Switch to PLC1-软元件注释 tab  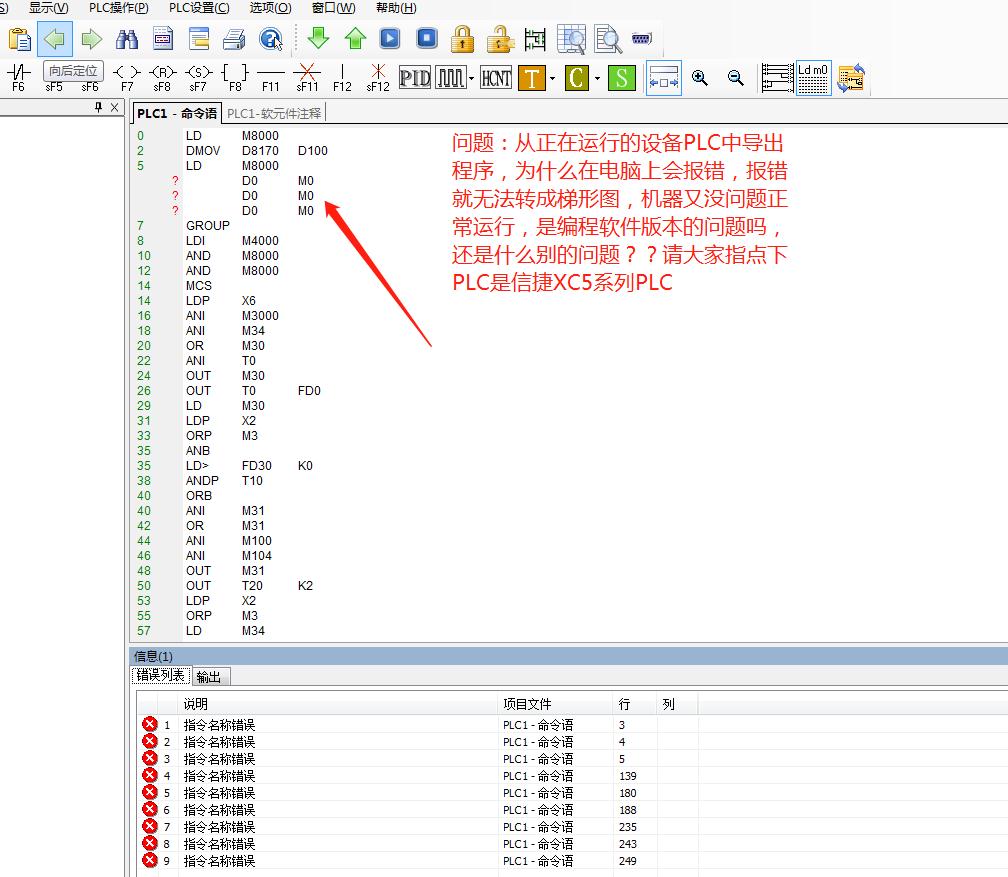point(274,113)
